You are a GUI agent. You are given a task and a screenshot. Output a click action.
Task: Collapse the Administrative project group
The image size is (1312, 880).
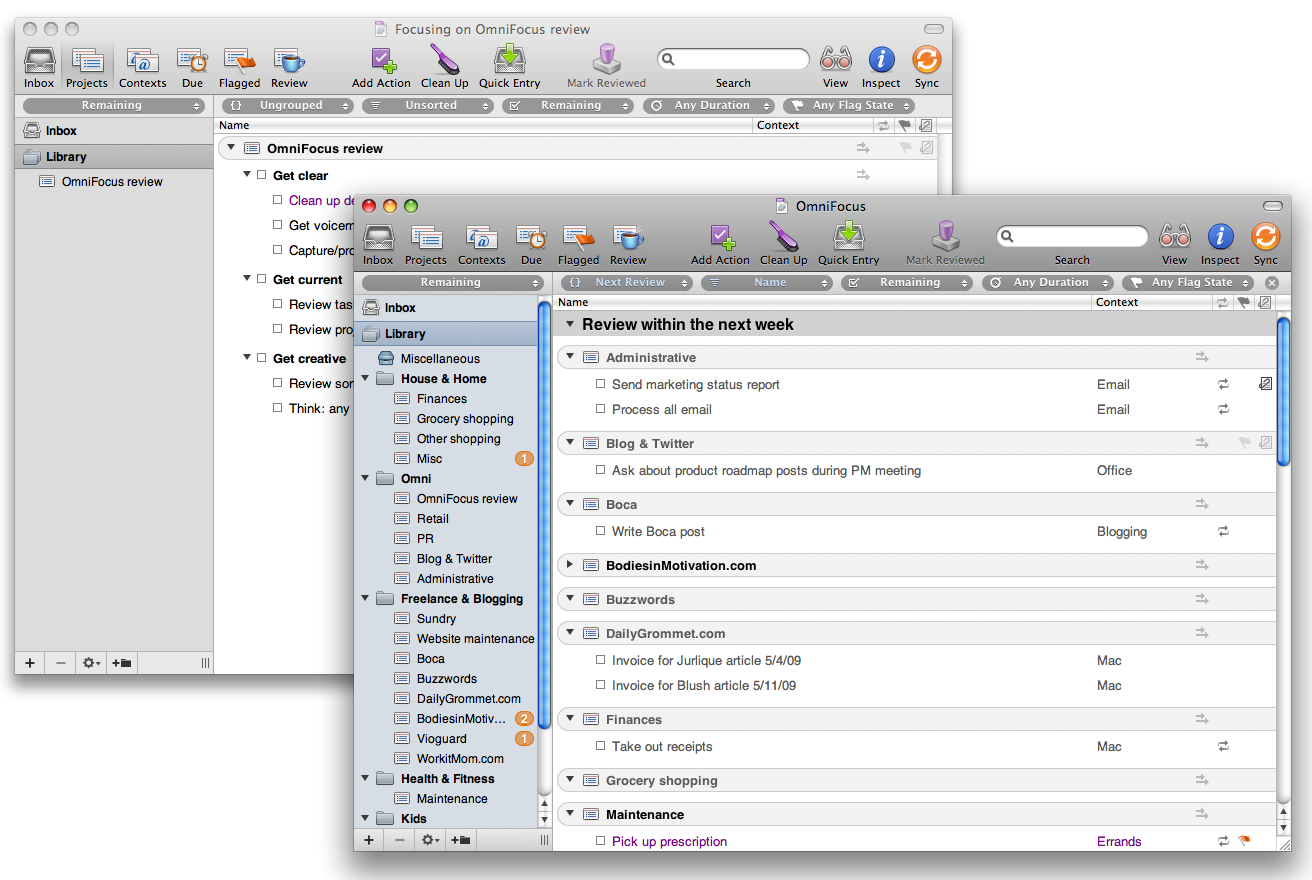pos(570,357)
